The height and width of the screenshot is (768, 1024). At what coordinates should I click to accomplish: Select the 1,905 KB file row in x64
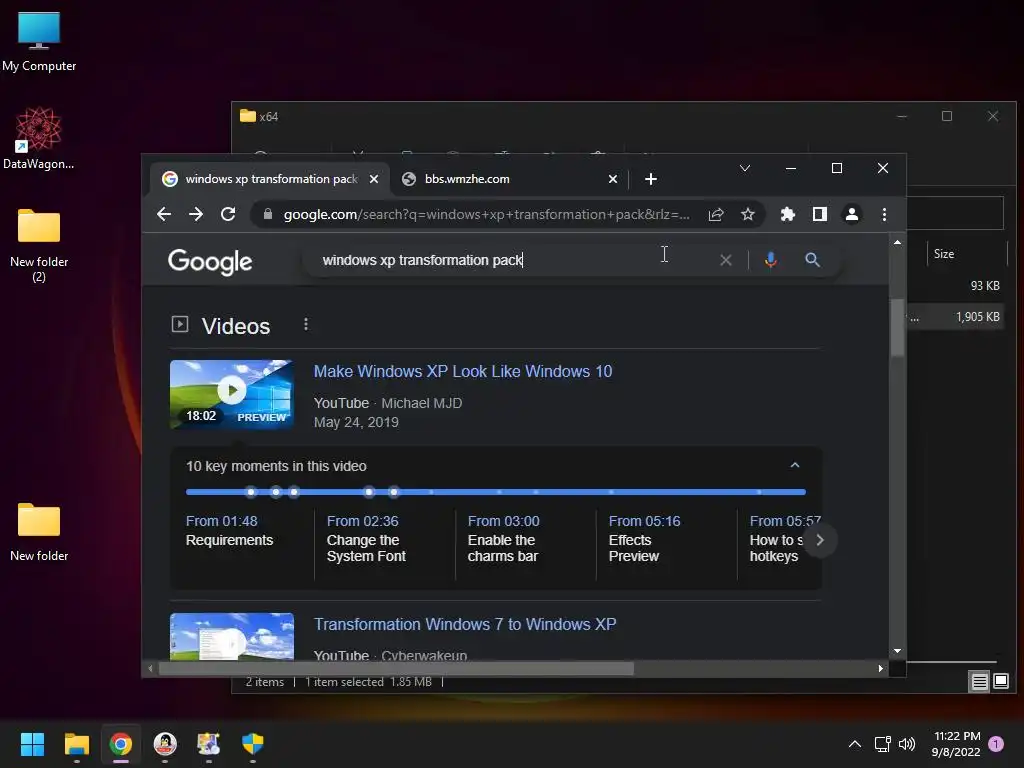pyautogui.click(x=955, y=317)
